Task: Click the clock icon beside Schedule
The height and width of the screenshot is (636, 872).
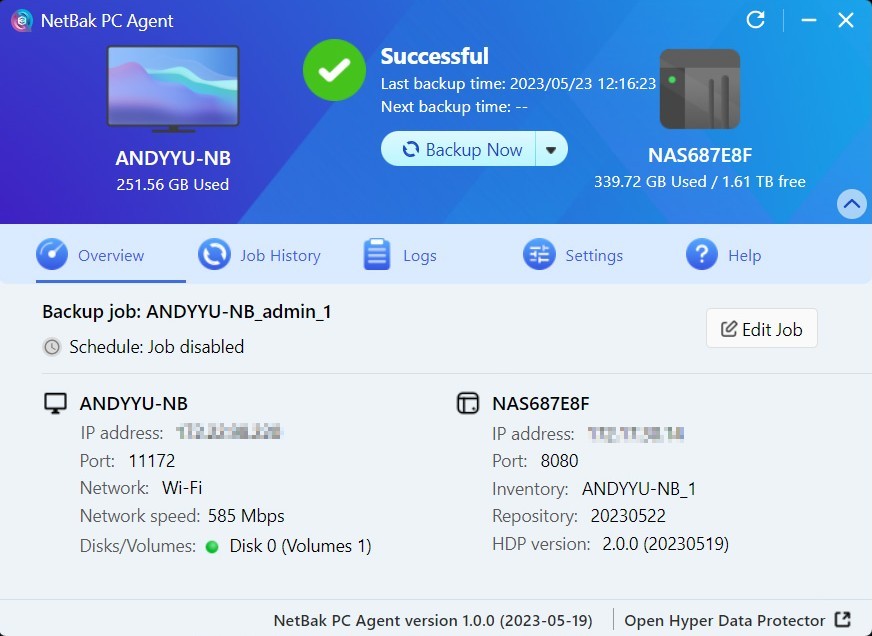Action: pos(52,347)
